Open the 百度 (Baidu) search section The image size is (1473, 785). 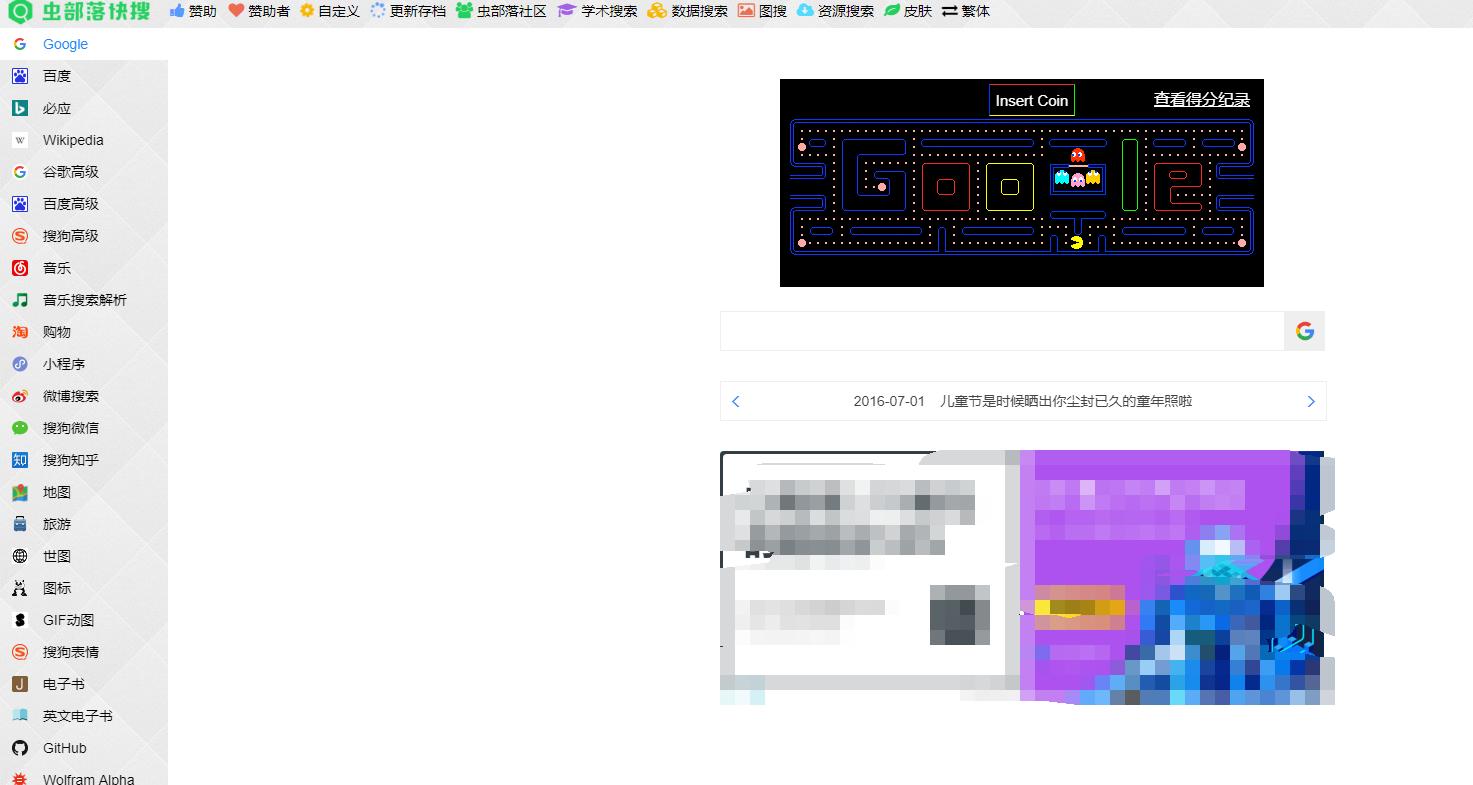pyautogui.click(x=55, y=75)
